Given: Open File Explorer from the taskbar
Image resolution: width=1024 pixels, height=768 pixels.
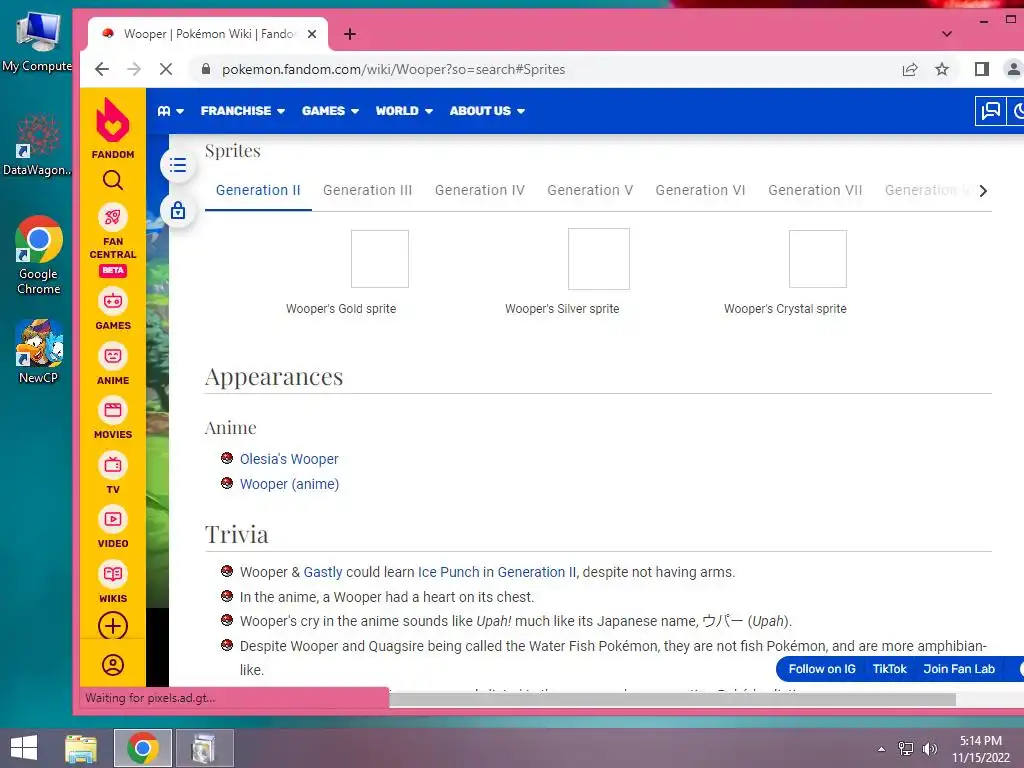Looking at the screenshot, I should pyautogui.click(x=81, y=748).
